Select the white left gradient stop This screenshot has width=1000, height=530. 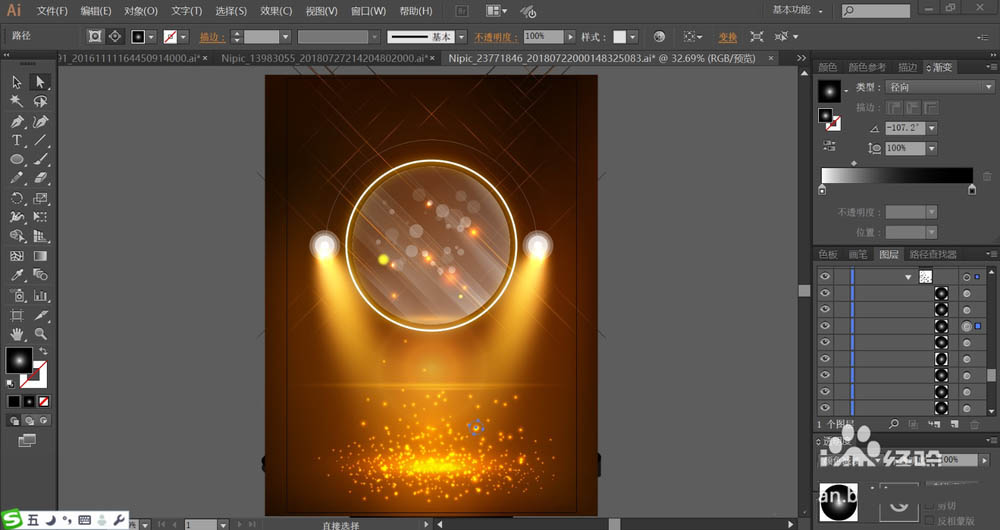822,189
